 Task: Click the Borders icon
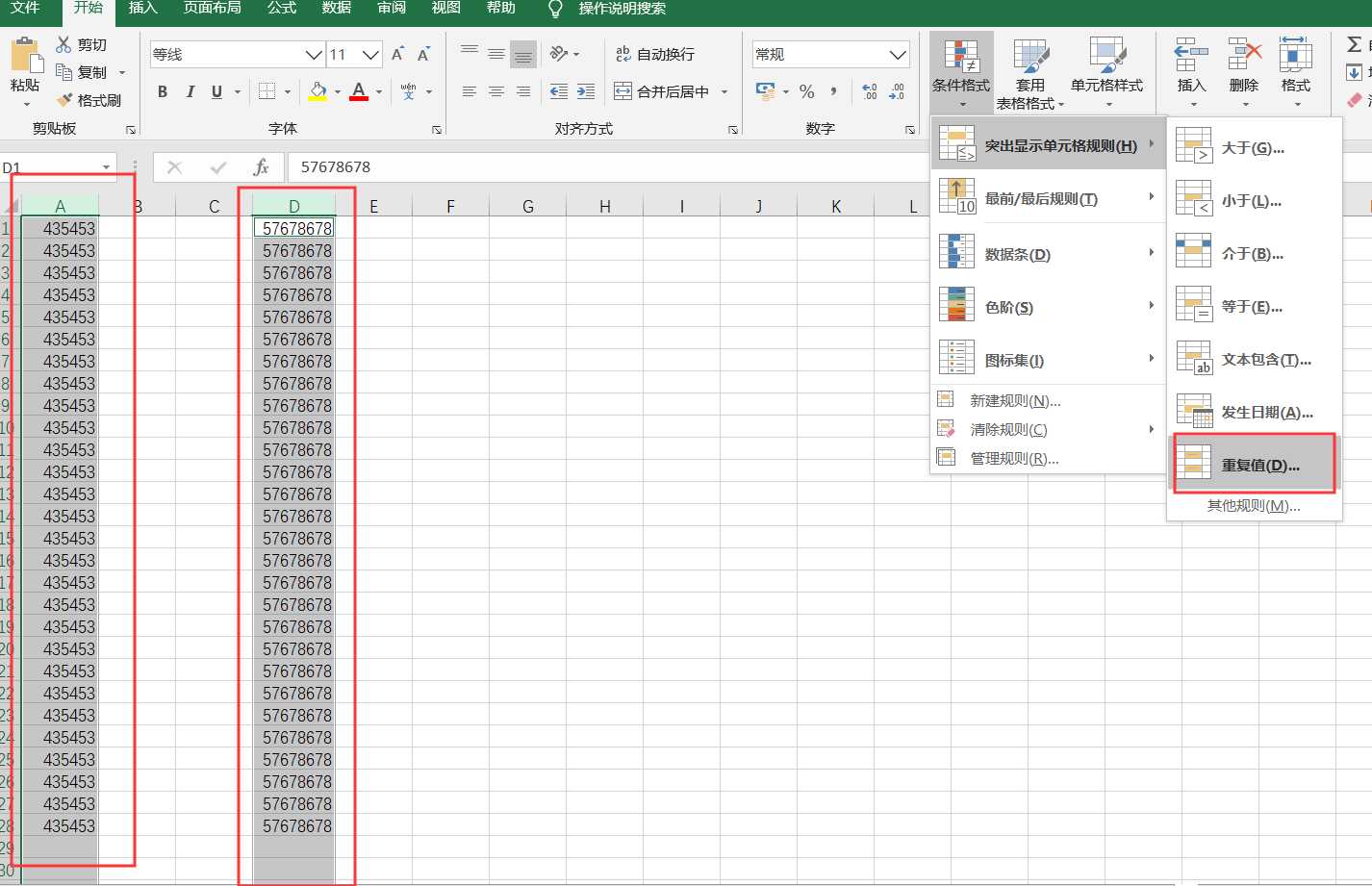click(x=267, y=91)
